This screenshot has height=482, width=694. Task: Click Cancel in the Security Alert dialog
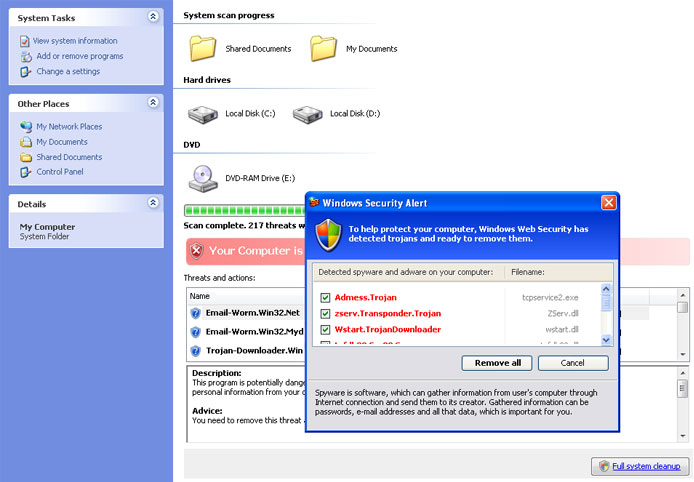[x=573, y=363]
